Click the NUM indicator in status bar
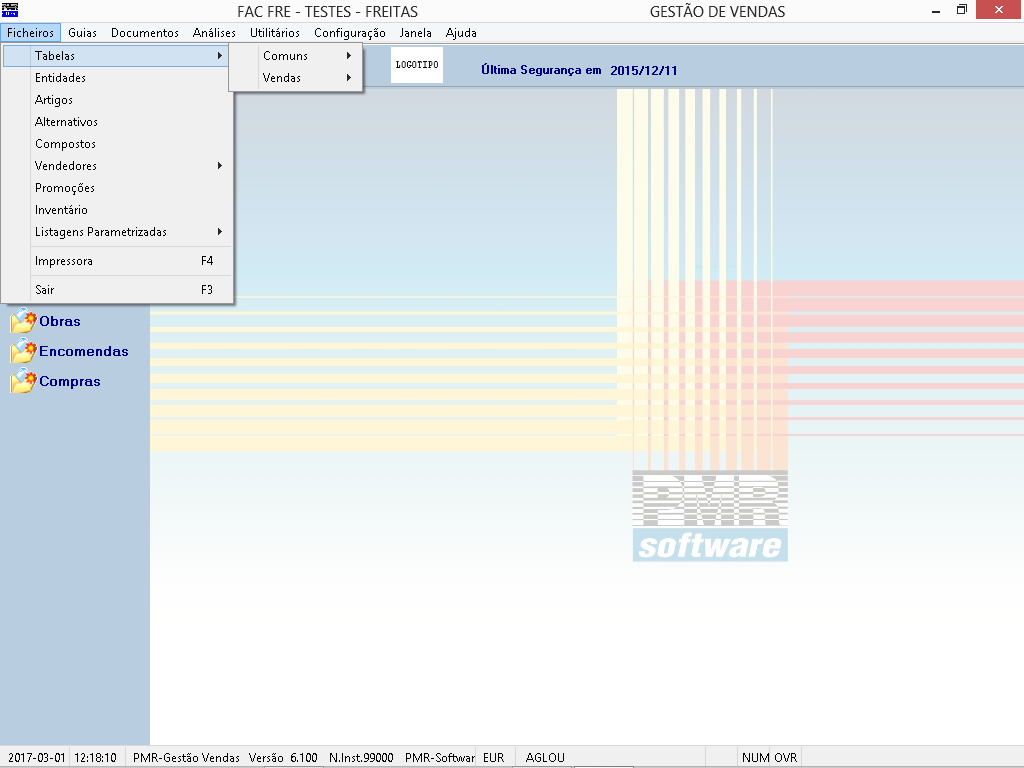The width and height of the screenshot is (1024, 768). coord(755,758)
